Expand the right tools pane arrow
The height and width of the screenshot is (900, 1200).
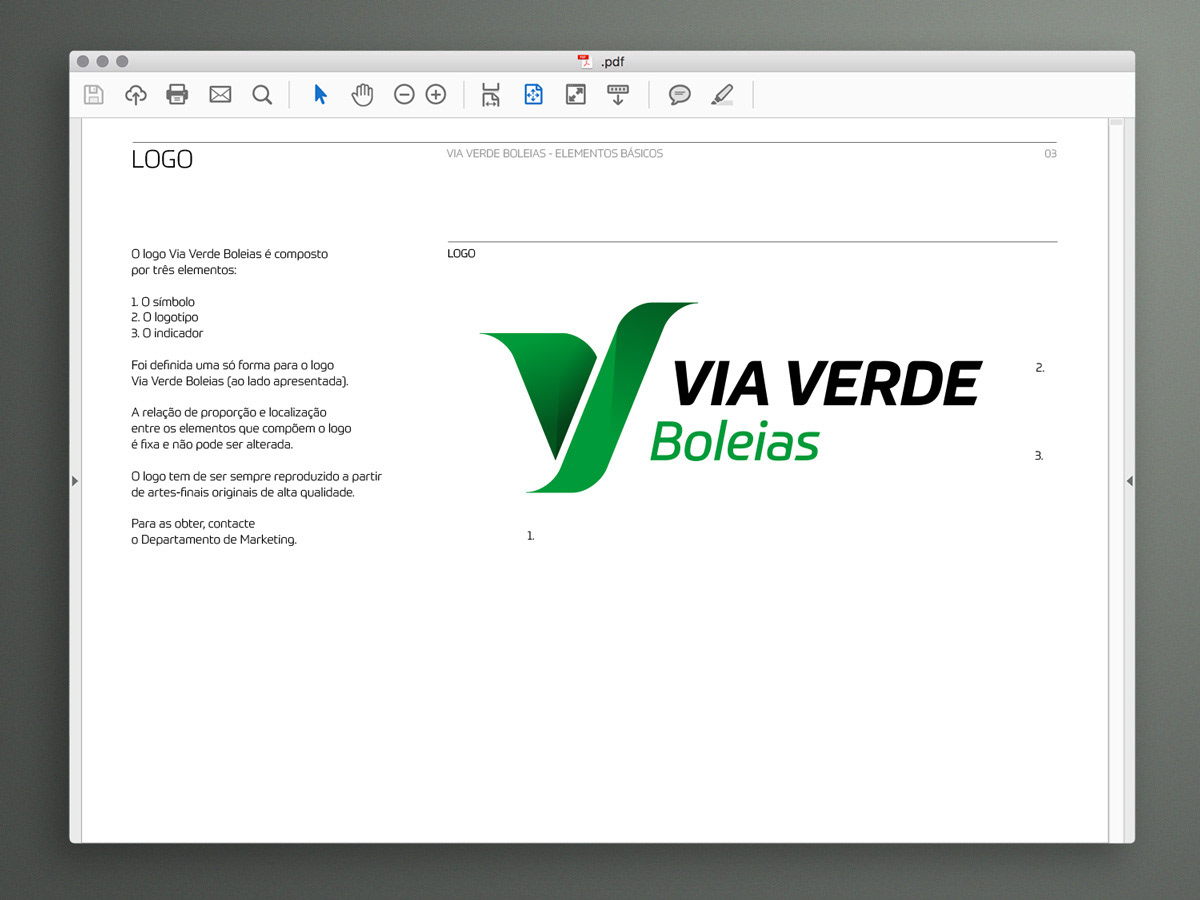[1129, 481]
